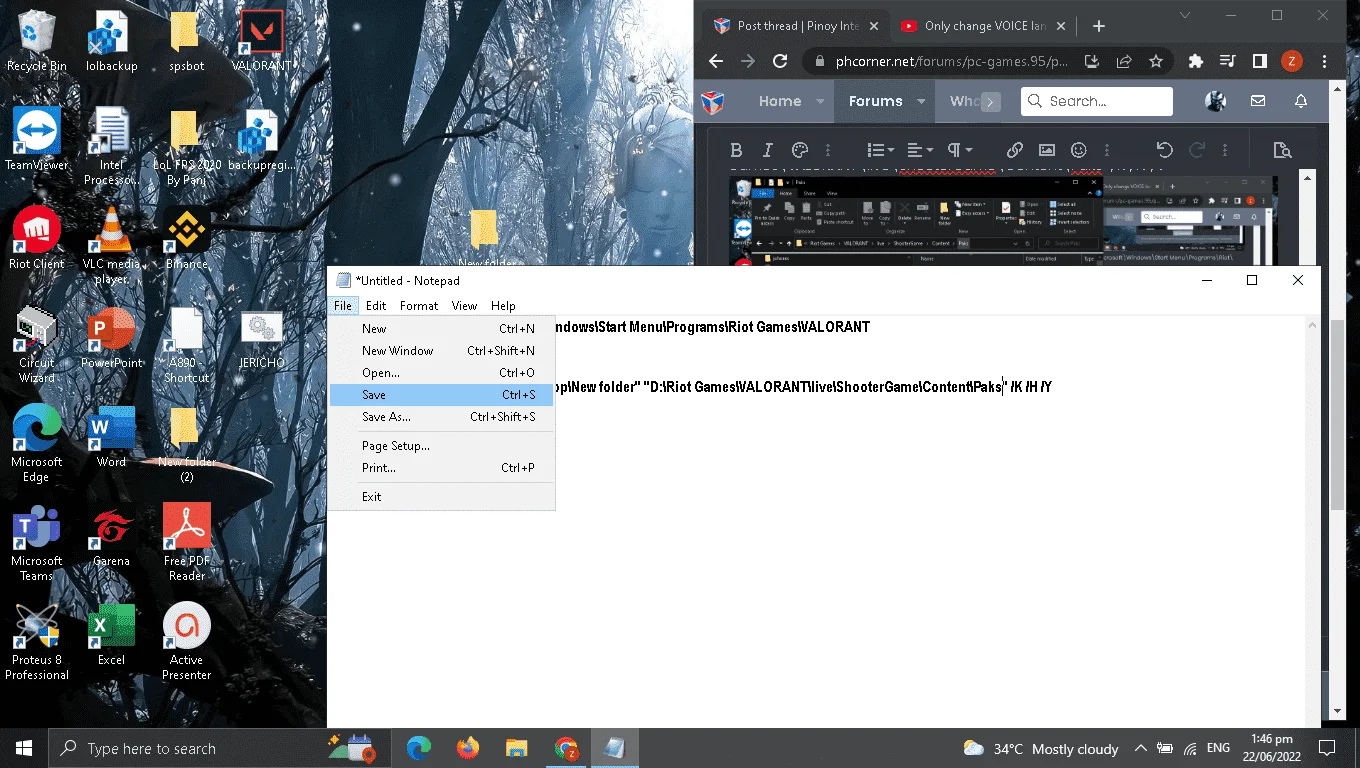Open list options dropdown in editor
1360x768 pixels.
881,150
